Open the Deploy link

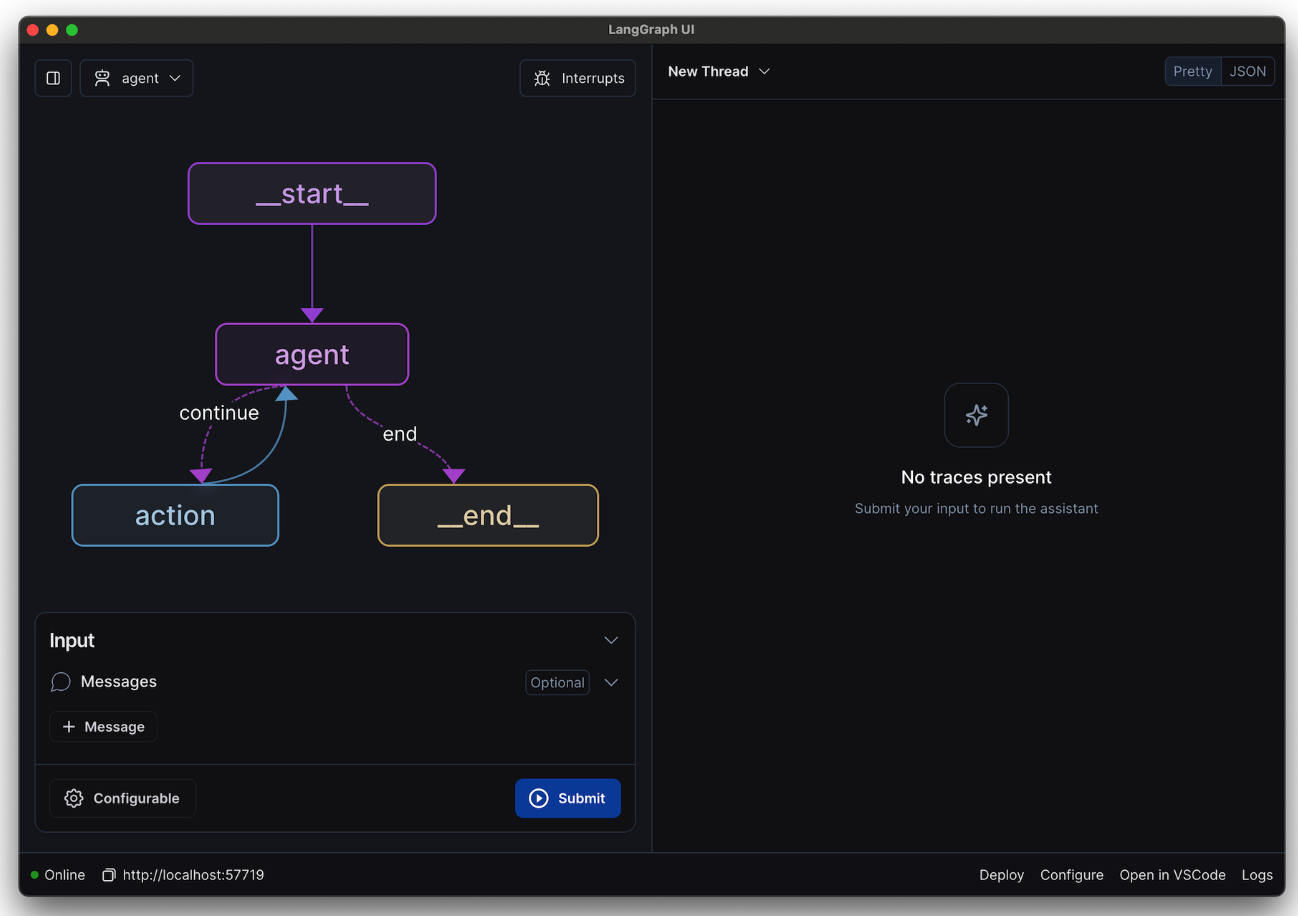[1002, 875]
